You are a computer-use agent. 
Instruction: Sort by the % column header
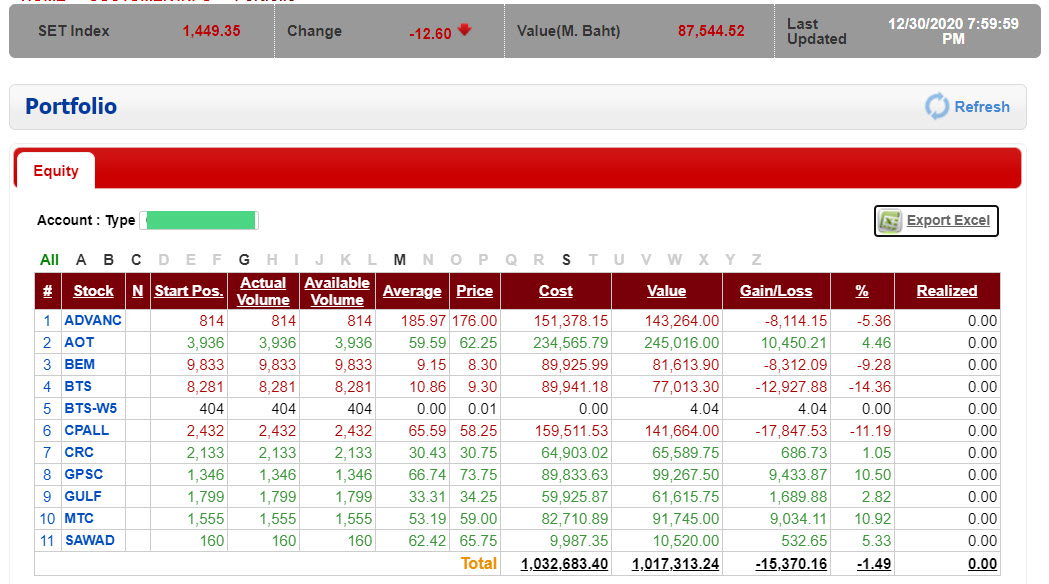click(x=862, y=291)
